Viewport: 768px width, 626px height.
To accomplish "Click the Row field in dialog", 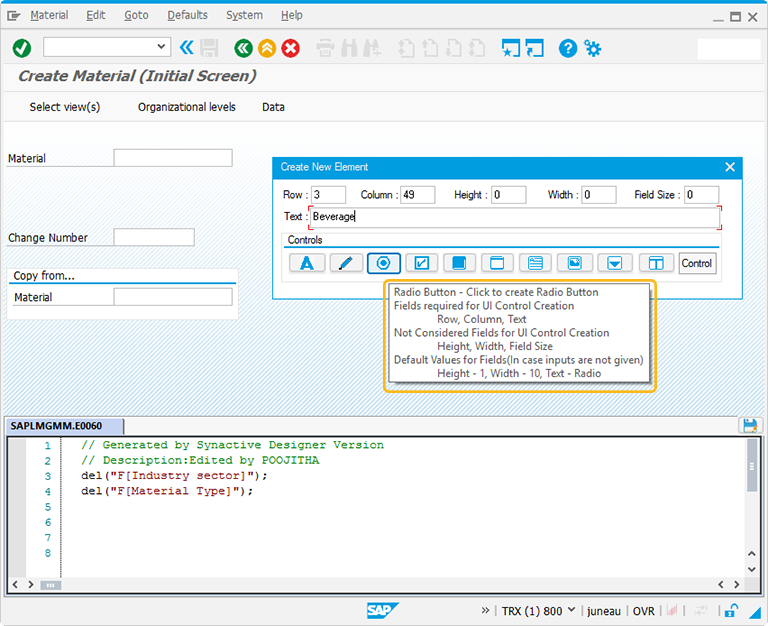I will tap(329, 194).
